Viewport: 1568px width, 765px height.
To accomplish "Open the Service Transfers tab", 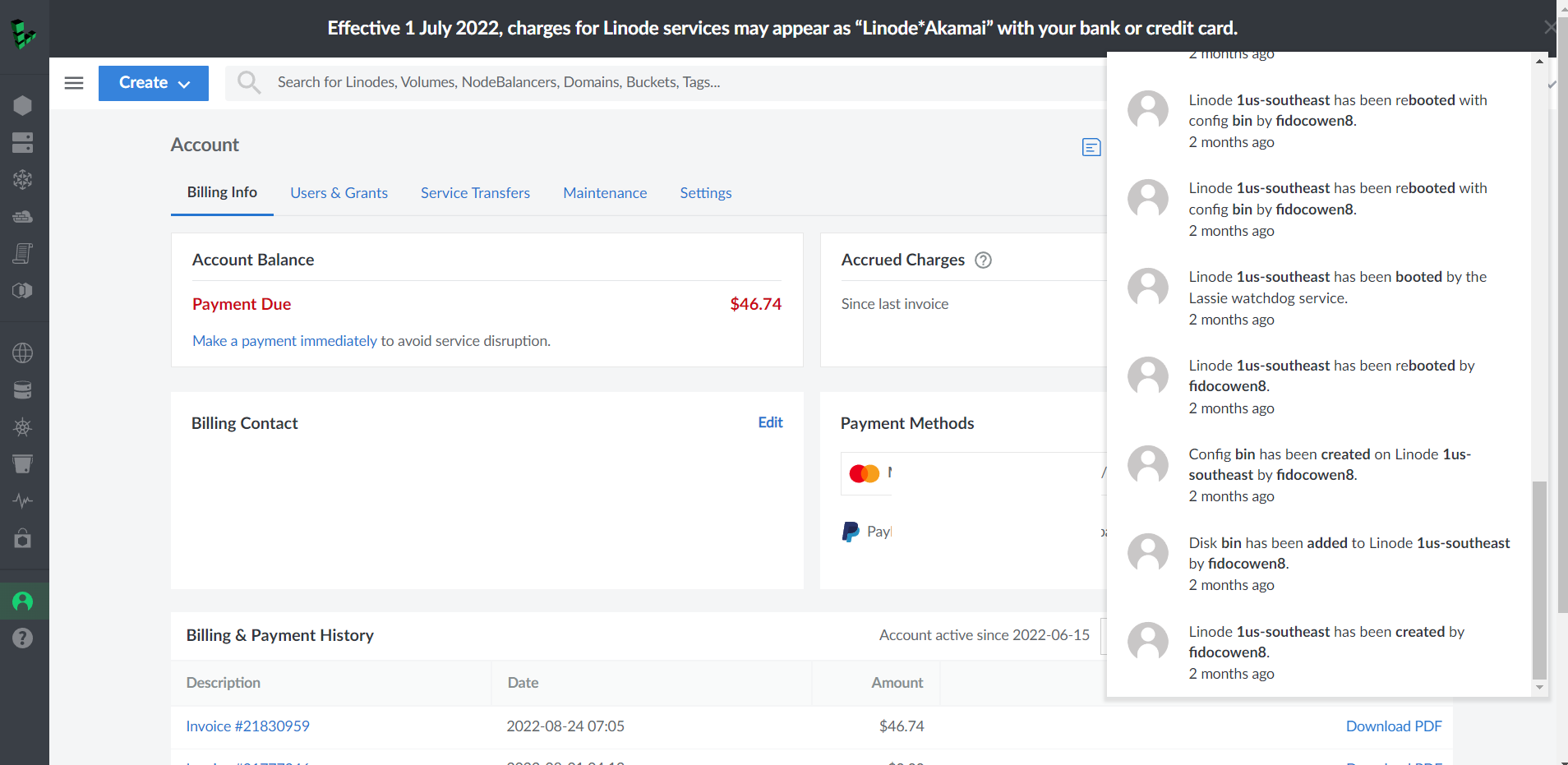I will pyautogui.click(x=475, y=193).
